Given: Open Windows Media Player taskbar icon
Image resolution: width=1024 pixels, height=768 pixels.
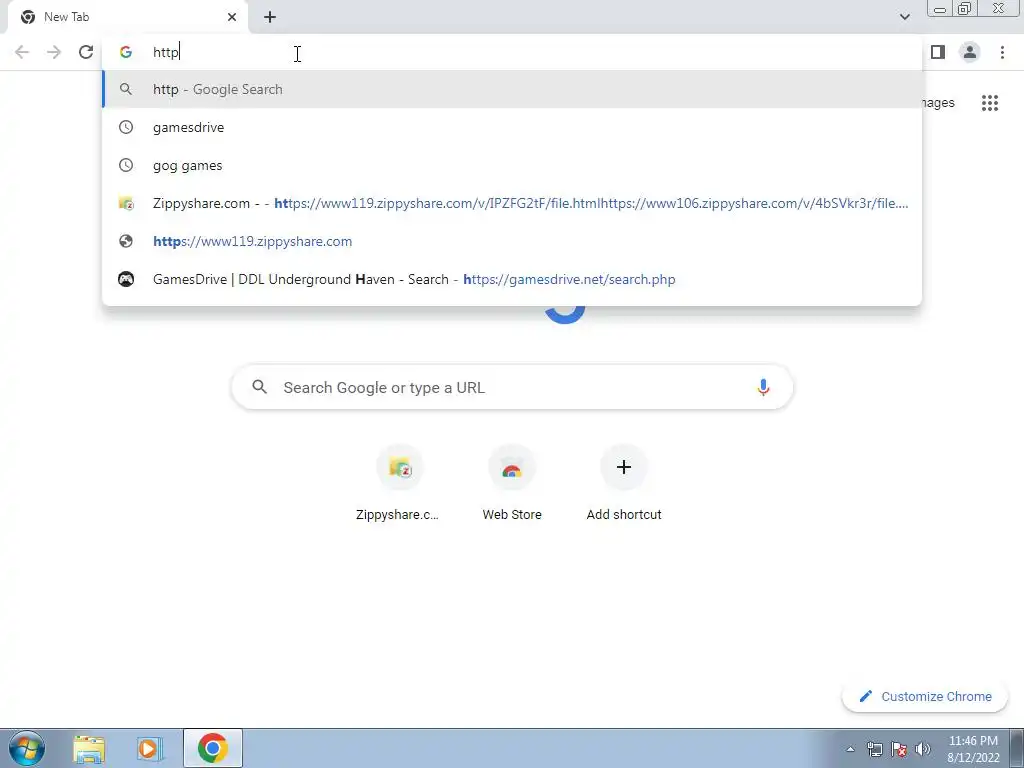Looking at the screenshot, I should [149, 748].
